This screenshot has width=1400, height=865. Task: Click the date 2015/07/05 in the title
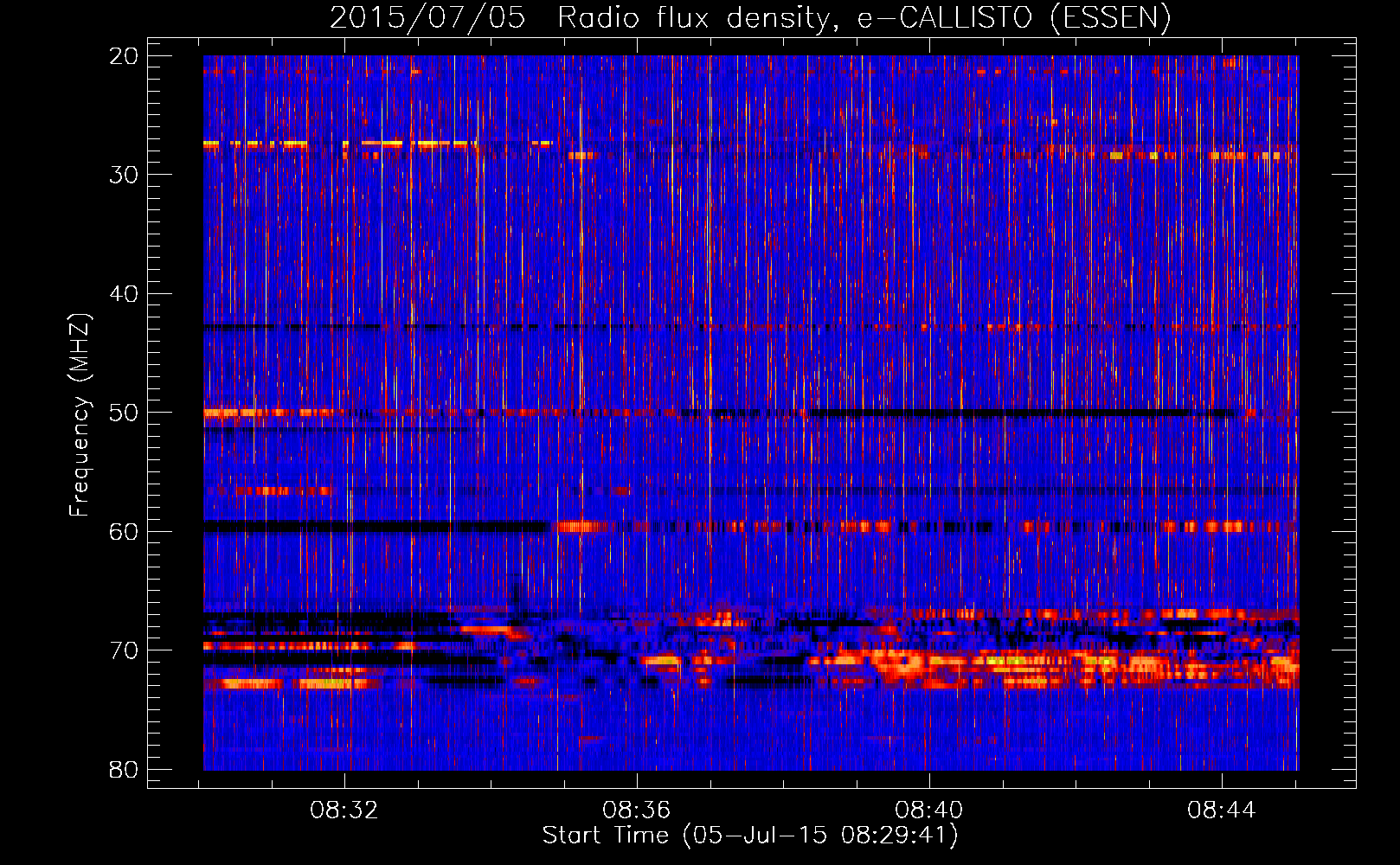click(427, 17)
